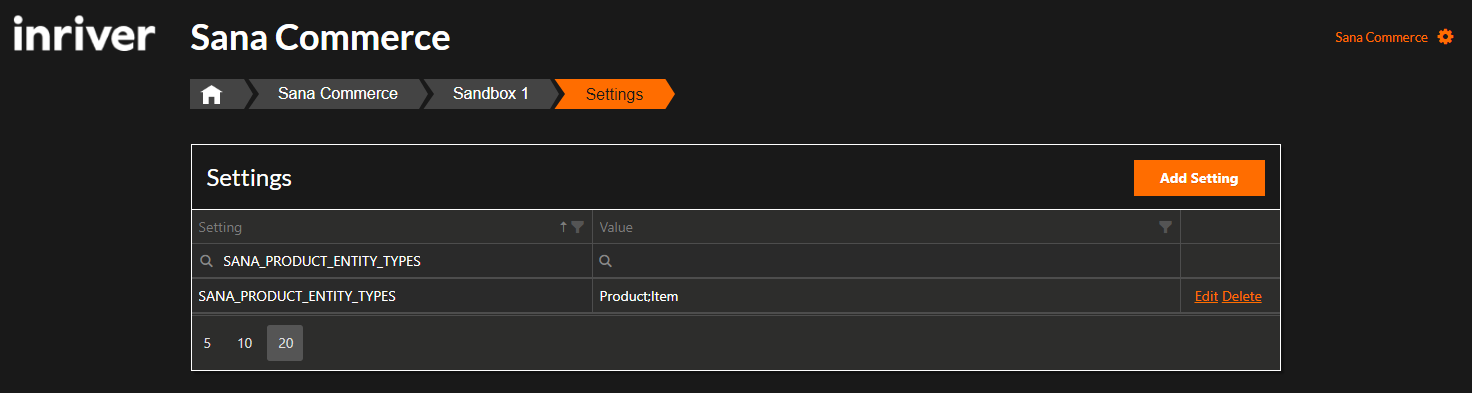Click the sort arrow in Setting column header

click(x=563, y=227)
